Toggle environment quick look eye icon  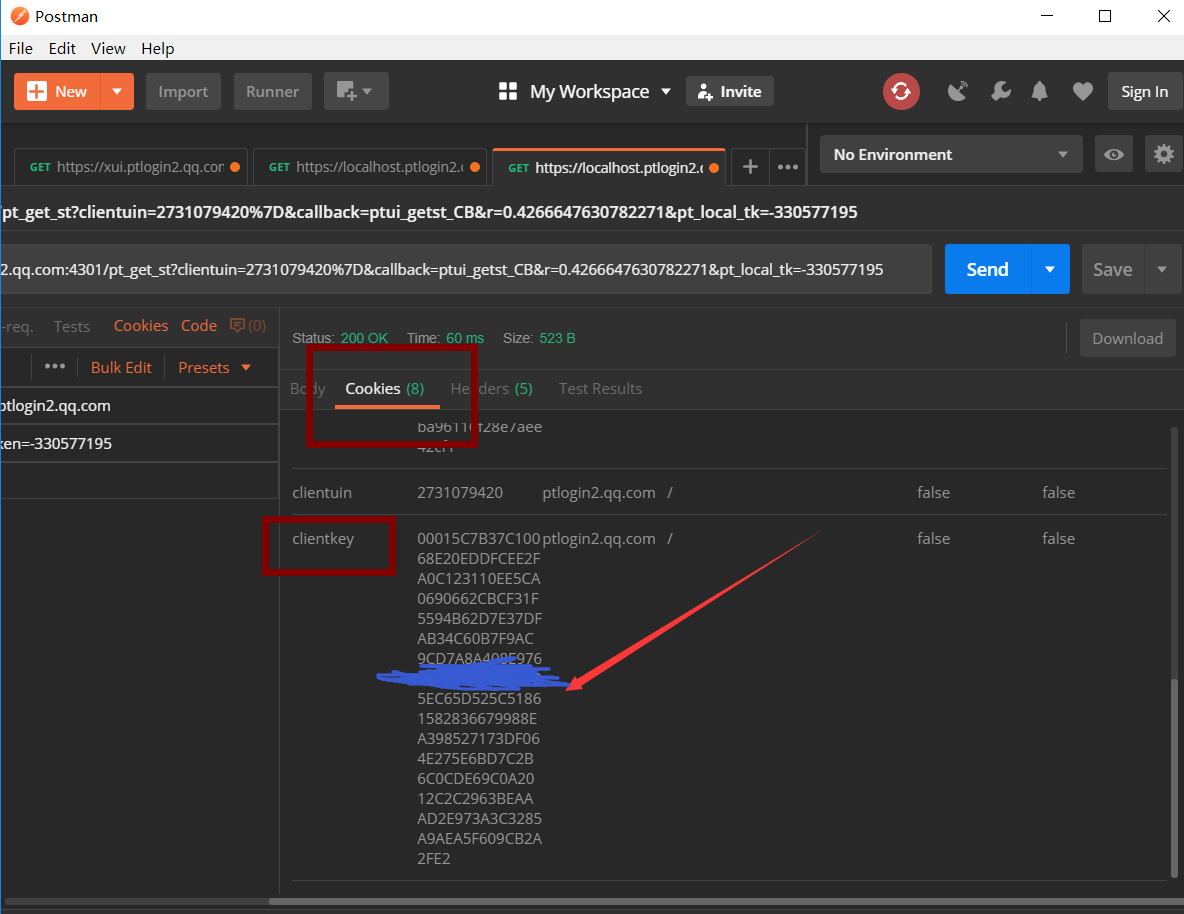point(1113,154)
